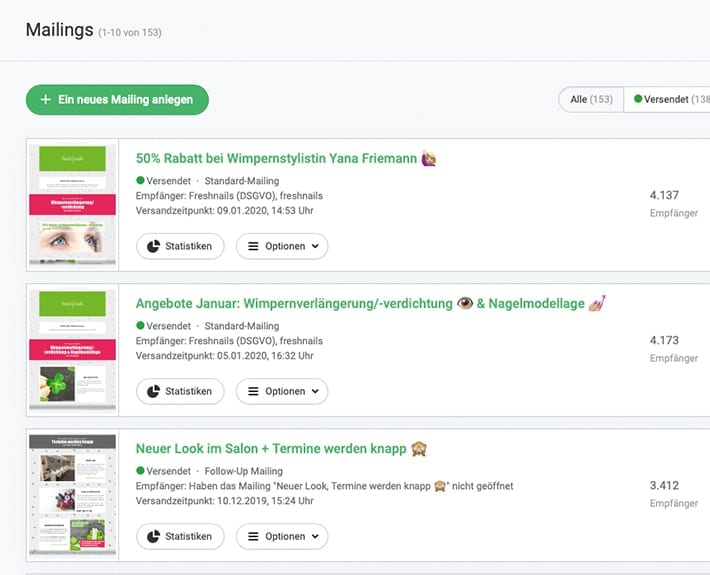Click the thumbnail preview of the Angebote Januar mailing
Image resolution: width=710 pixels, height=575 pixels.
pos(72,350)
